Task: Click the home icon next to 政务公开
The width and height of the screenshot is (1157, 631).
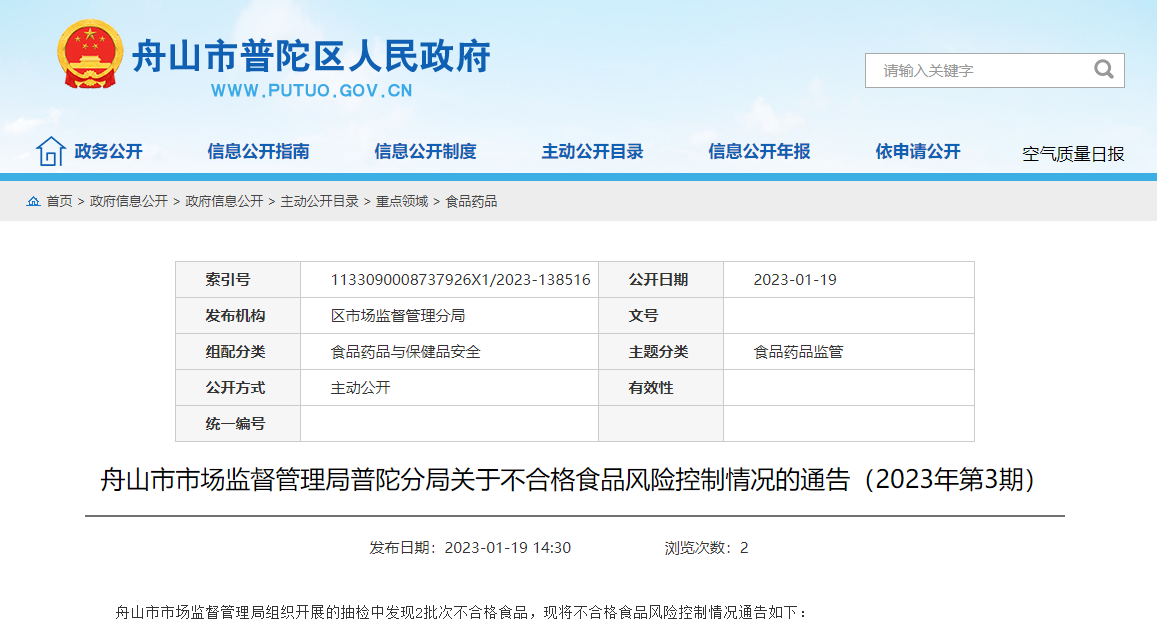Action: coord(51,151)
